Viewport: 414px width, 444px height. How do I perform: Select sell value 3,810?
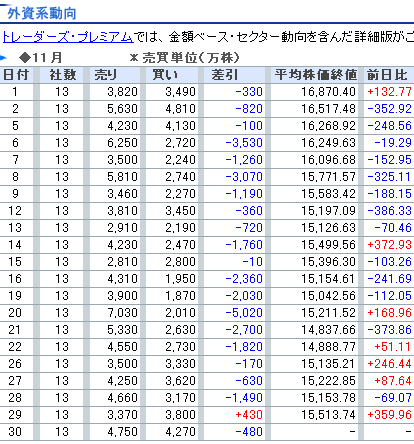(122, 211)
